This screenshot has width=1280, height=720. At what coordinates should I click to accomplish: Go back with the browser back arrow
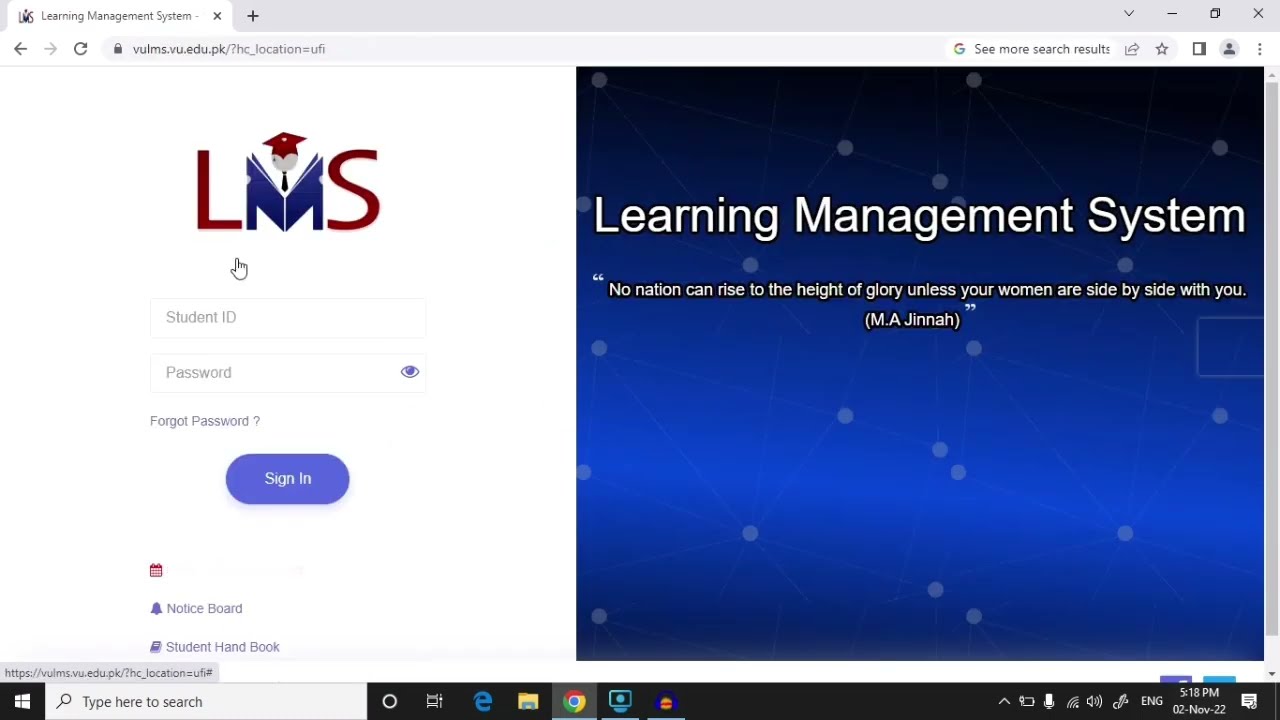coord(21,49)
